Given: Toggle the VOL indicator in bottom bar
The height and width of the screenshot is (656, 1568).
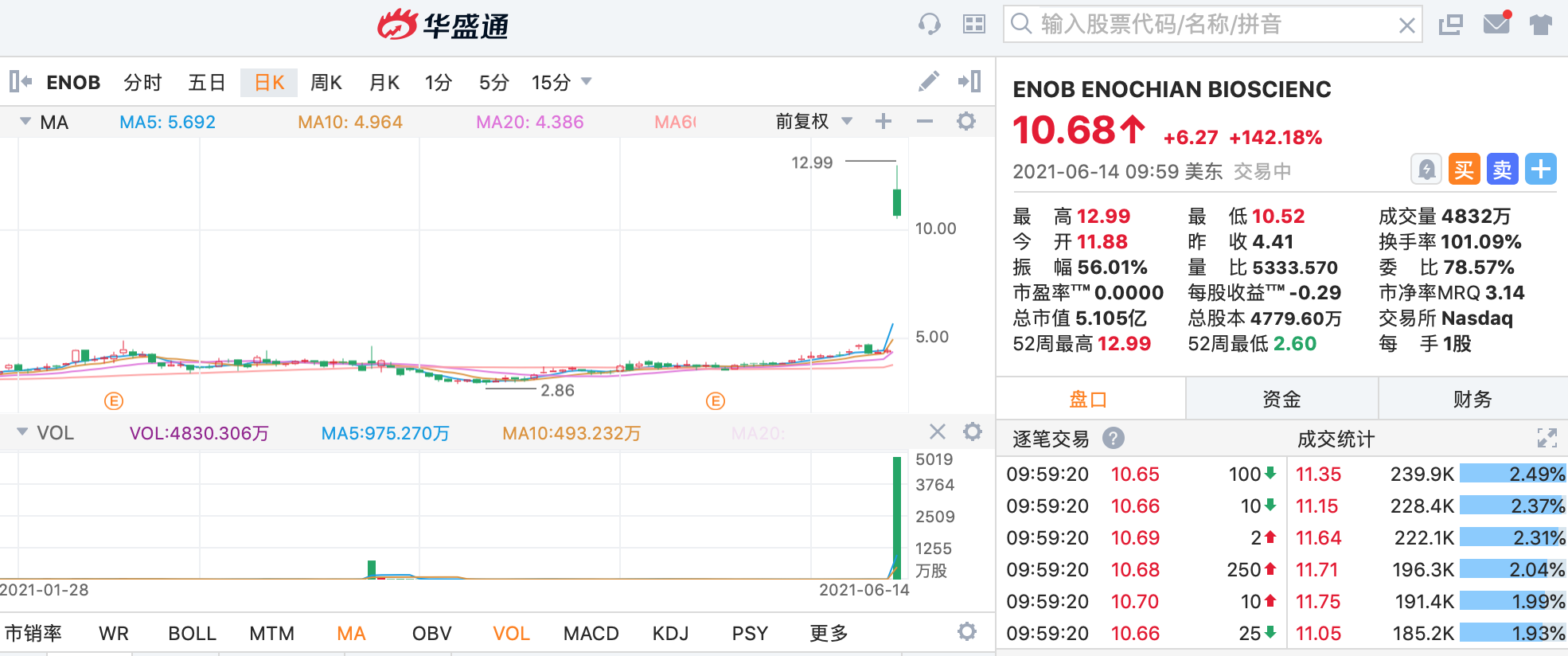Looking at the screenshot, I should click(511, 633).
